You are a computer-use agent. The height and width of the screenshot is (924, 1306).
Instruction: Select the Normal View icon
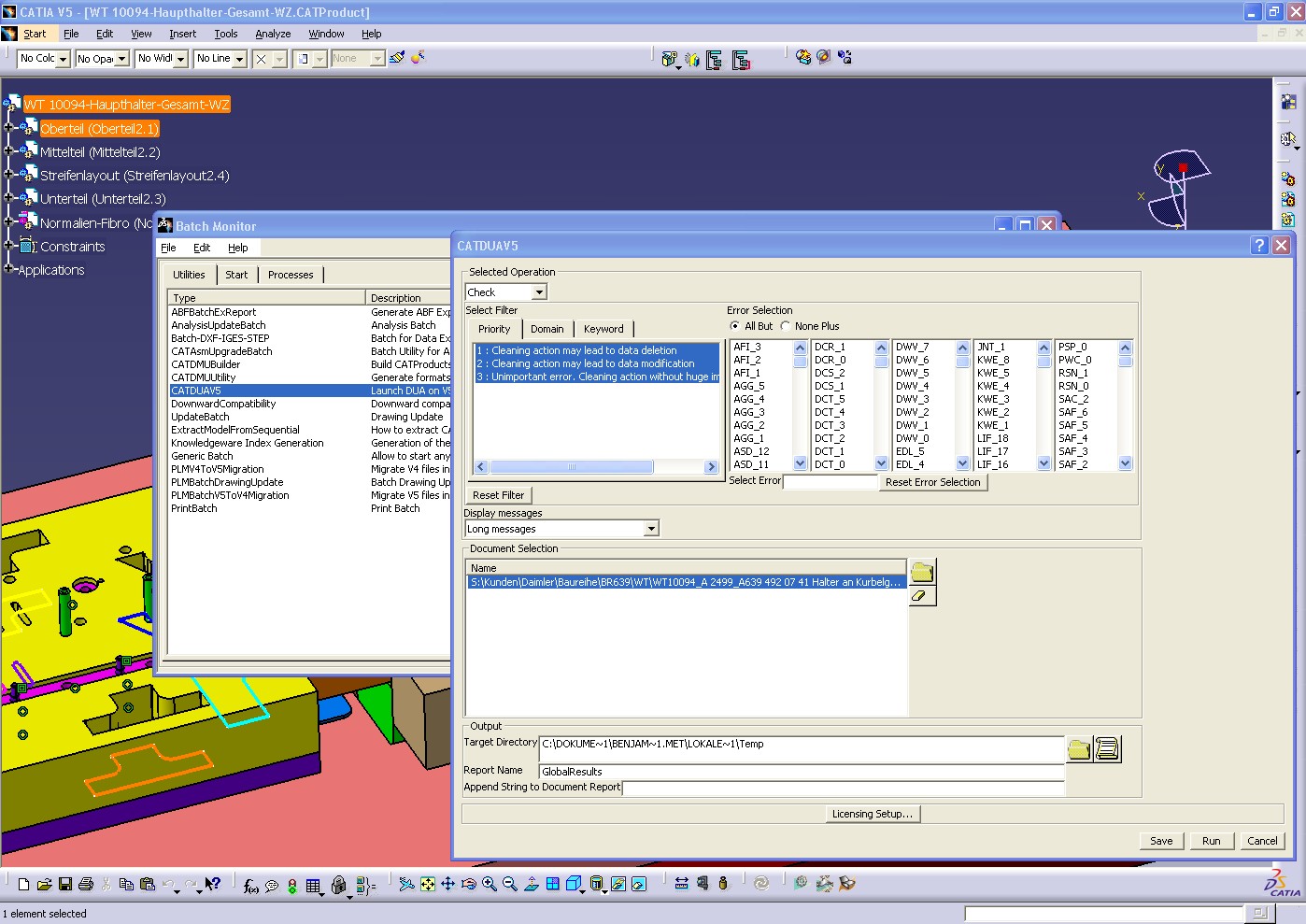click(532, 884)
